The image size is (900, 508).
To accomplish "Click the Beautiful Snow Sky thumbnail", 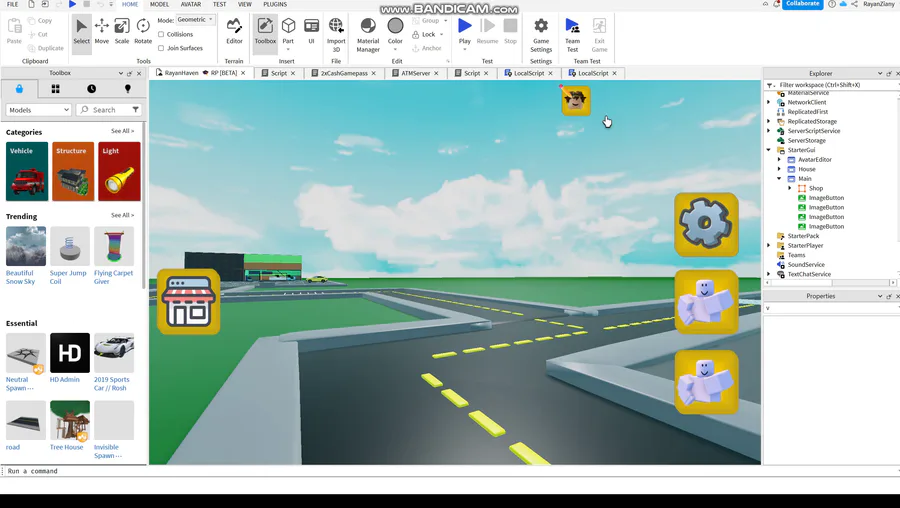I will 26,246.
